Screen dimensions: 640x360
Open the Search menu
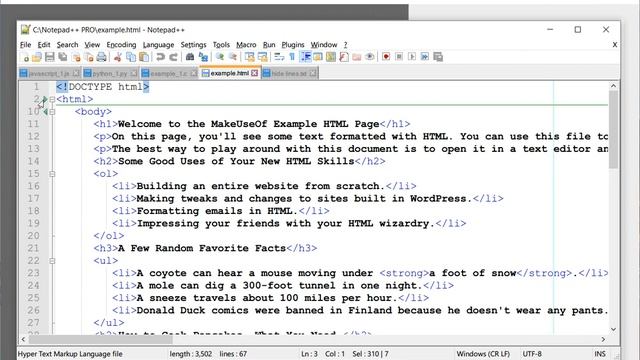coord(67,45)
